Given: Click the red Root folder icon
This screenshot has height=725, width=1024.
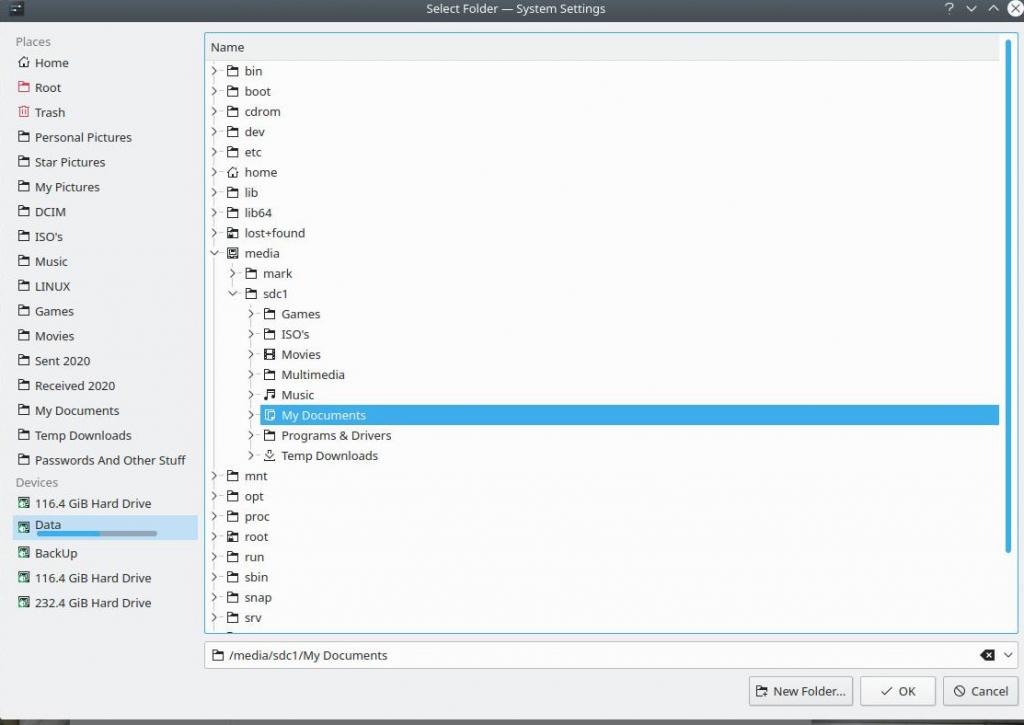Looking at the screenshot, I should [24, 88].
